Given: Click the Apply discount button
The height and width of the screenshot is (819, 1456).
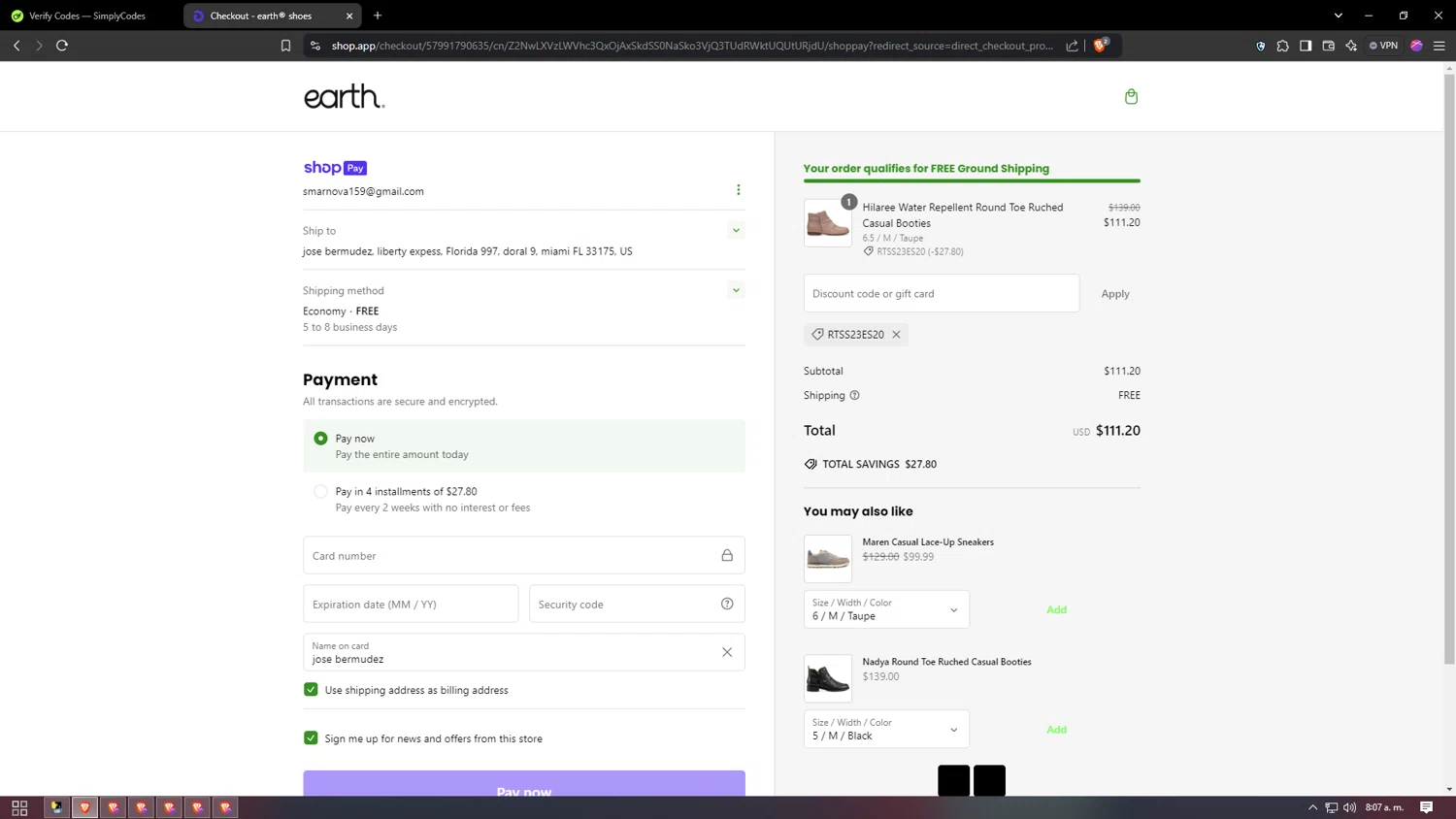Looking at the screenshot, I should (x=1114, y=293).
